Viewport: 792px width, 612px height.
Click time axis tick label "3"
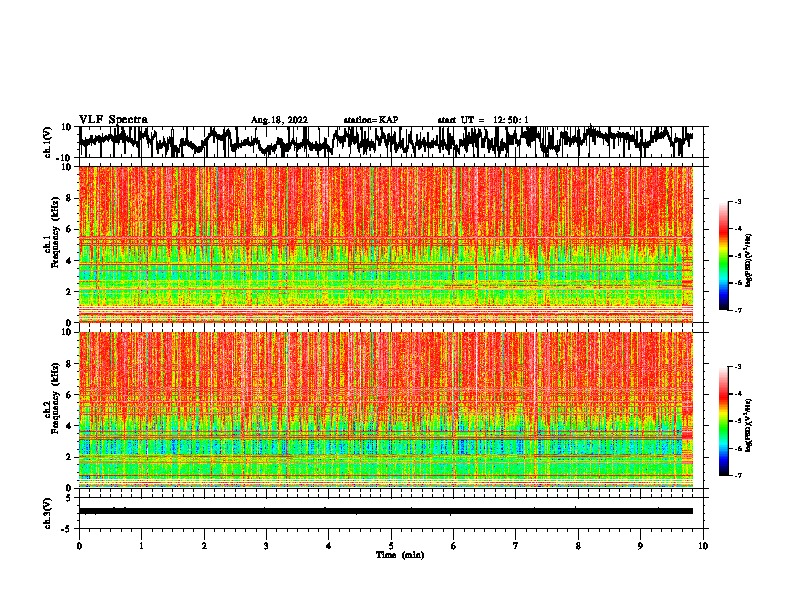(x=266, y=546)
